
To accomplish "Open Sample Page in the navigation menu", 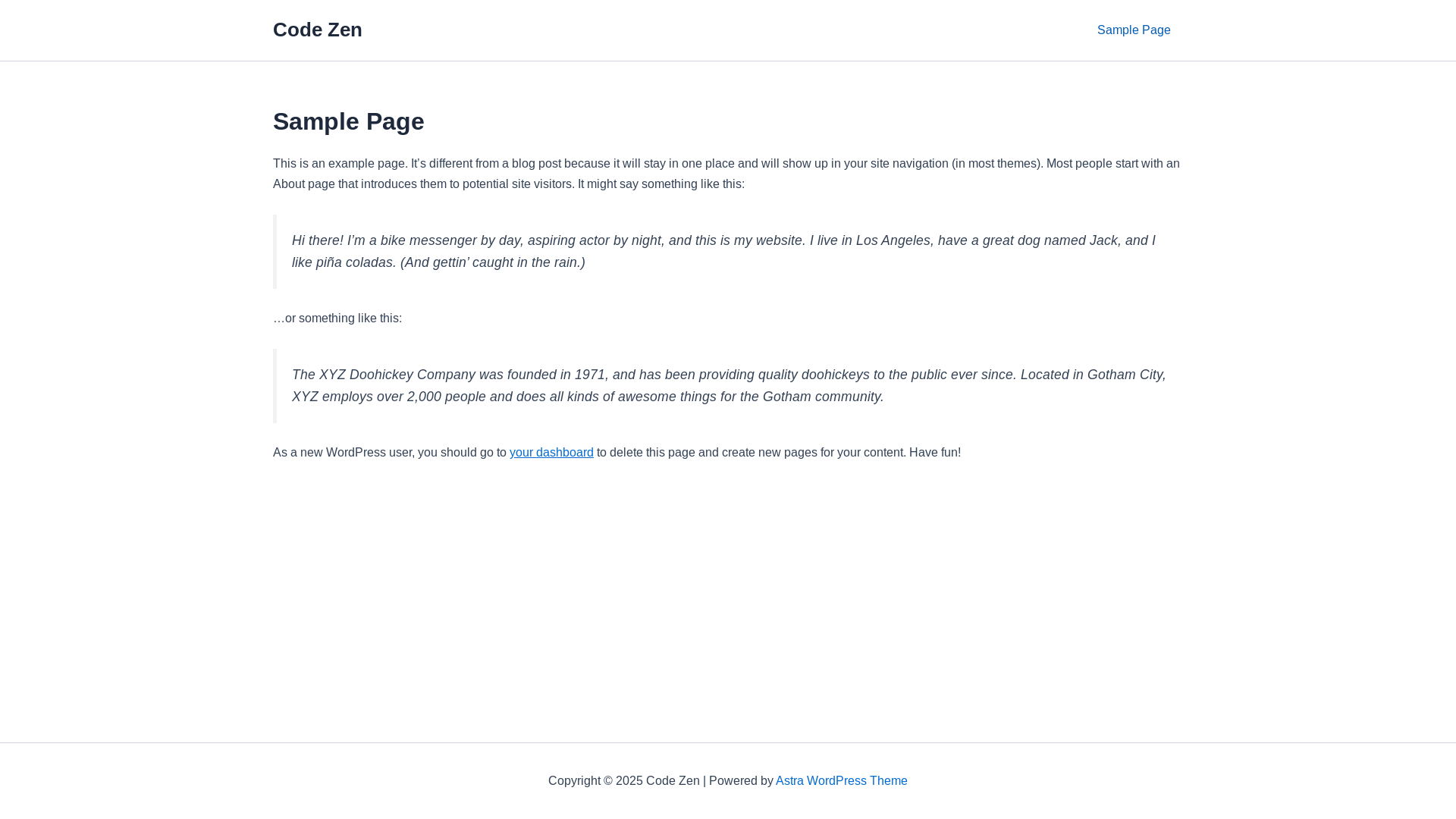I will 1134,30.
